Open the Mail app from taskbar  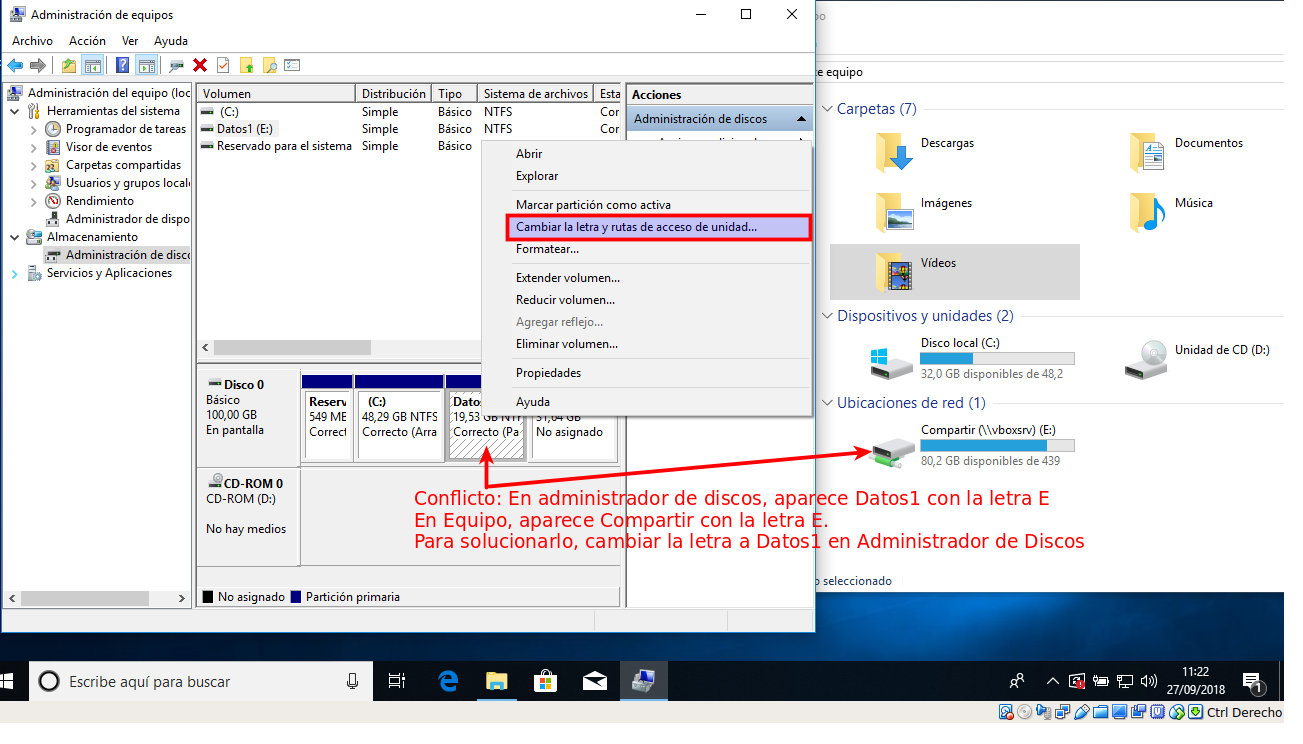[x=594, y=681]
